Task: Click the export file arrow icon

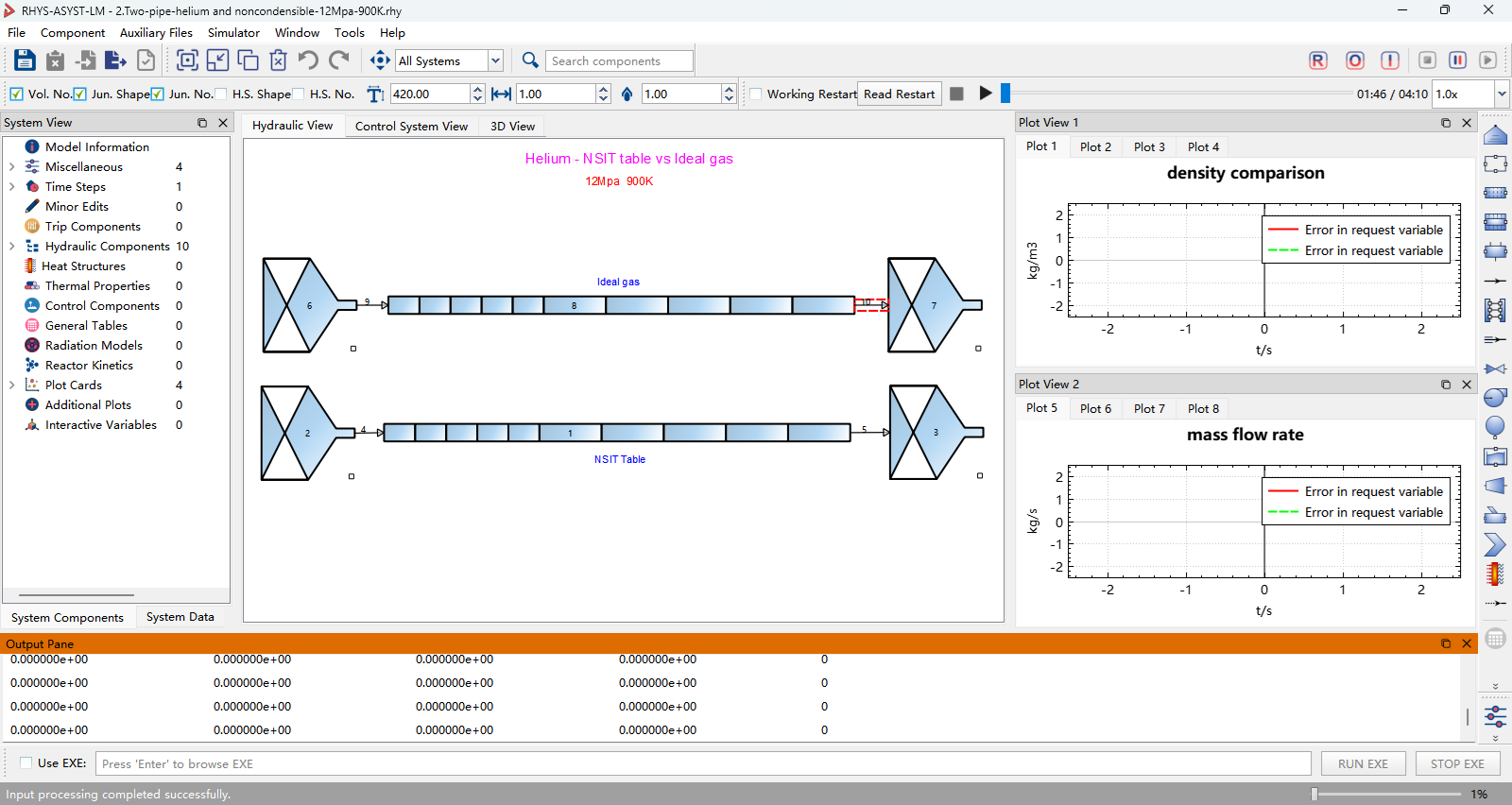Action: (x=115, y=60)
